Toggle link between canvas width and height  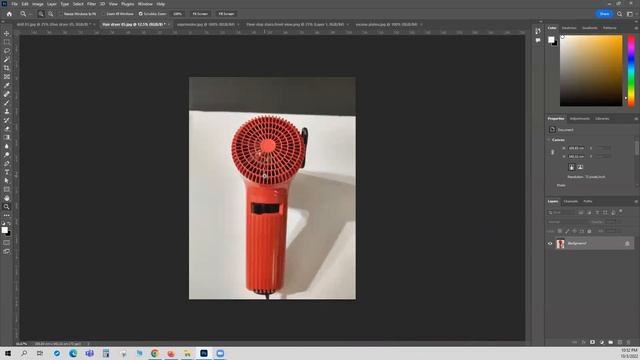(x=553, y=152)
